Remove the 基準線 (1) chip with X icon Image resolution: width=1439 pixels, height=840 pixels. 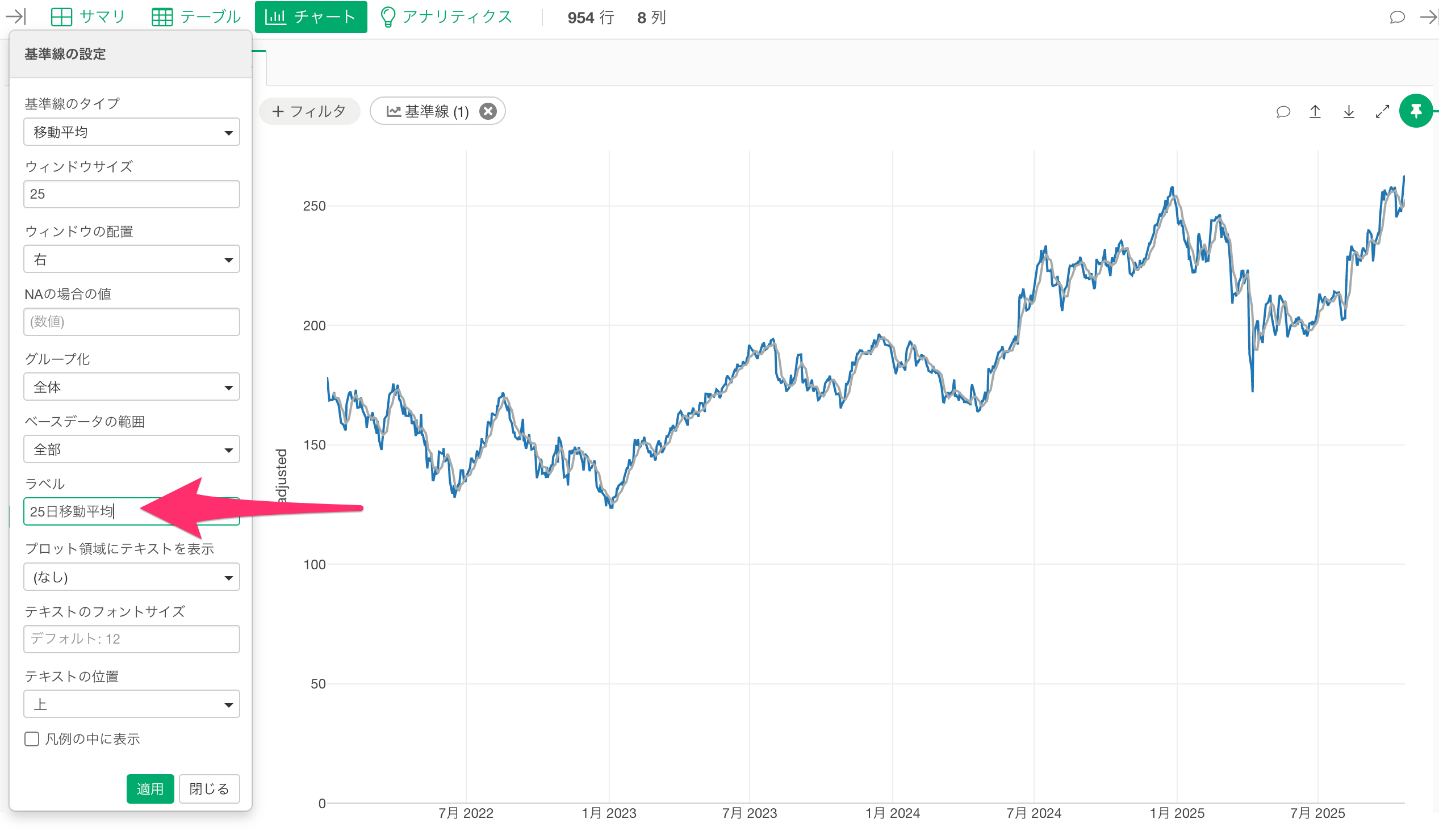(x=487, y=111)
